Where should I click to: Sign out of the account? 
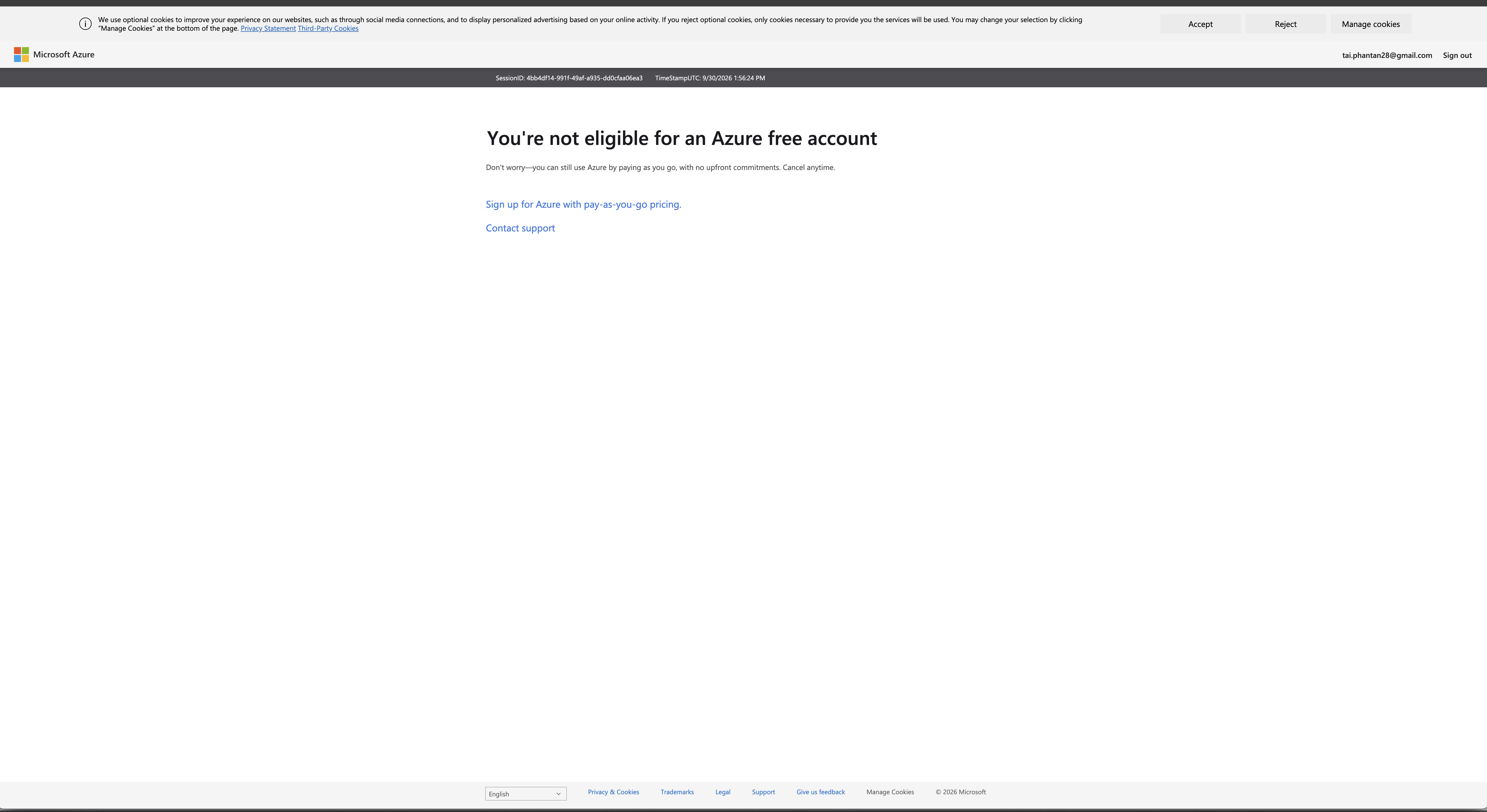tap(1457, 55)
